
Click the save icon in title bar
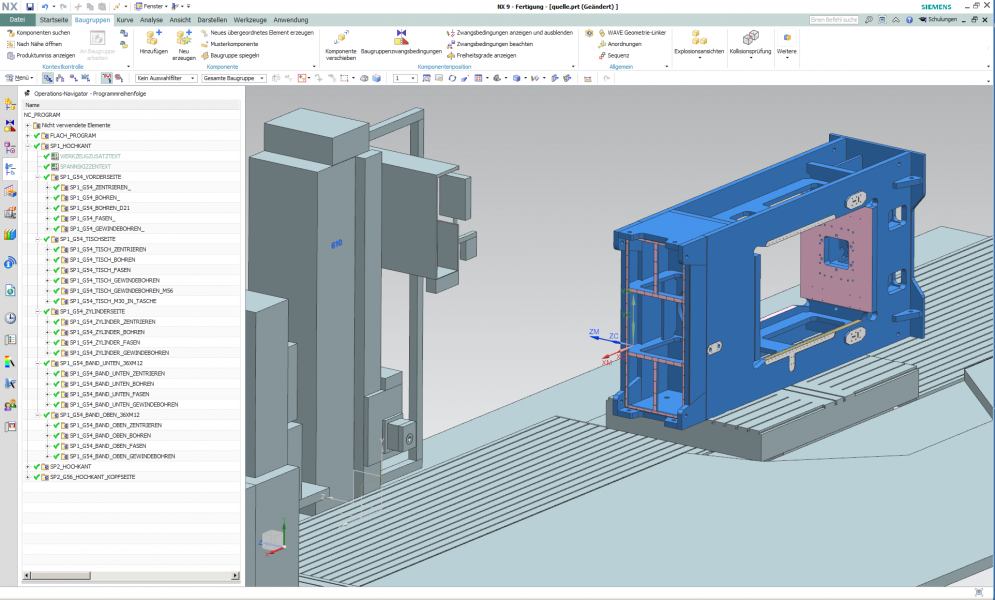[x=30, y=6]
